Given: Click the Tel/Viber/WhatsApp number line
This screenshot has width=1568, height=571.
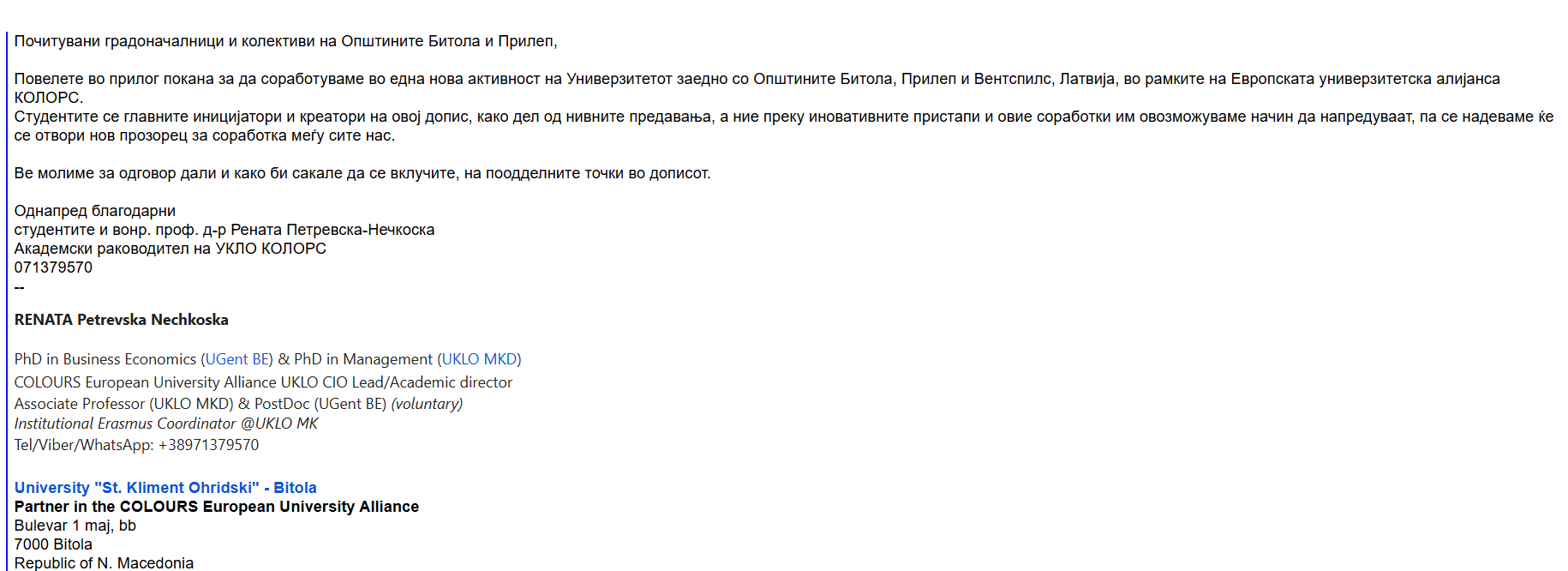Looking at the screenshot, I should (136, 445).
